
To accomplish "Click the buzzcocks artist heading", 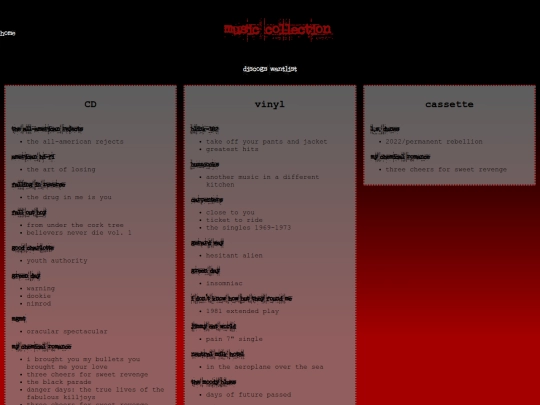I will [205, 165].
